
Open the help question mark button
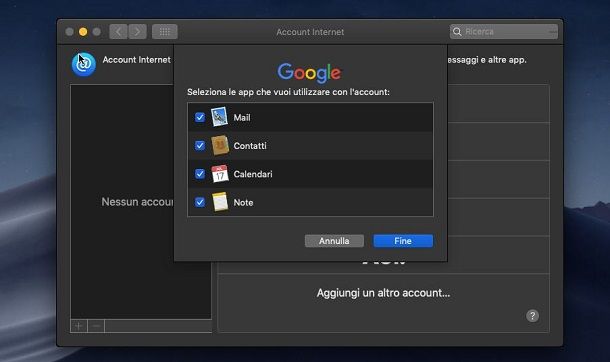tap(533, 316)
